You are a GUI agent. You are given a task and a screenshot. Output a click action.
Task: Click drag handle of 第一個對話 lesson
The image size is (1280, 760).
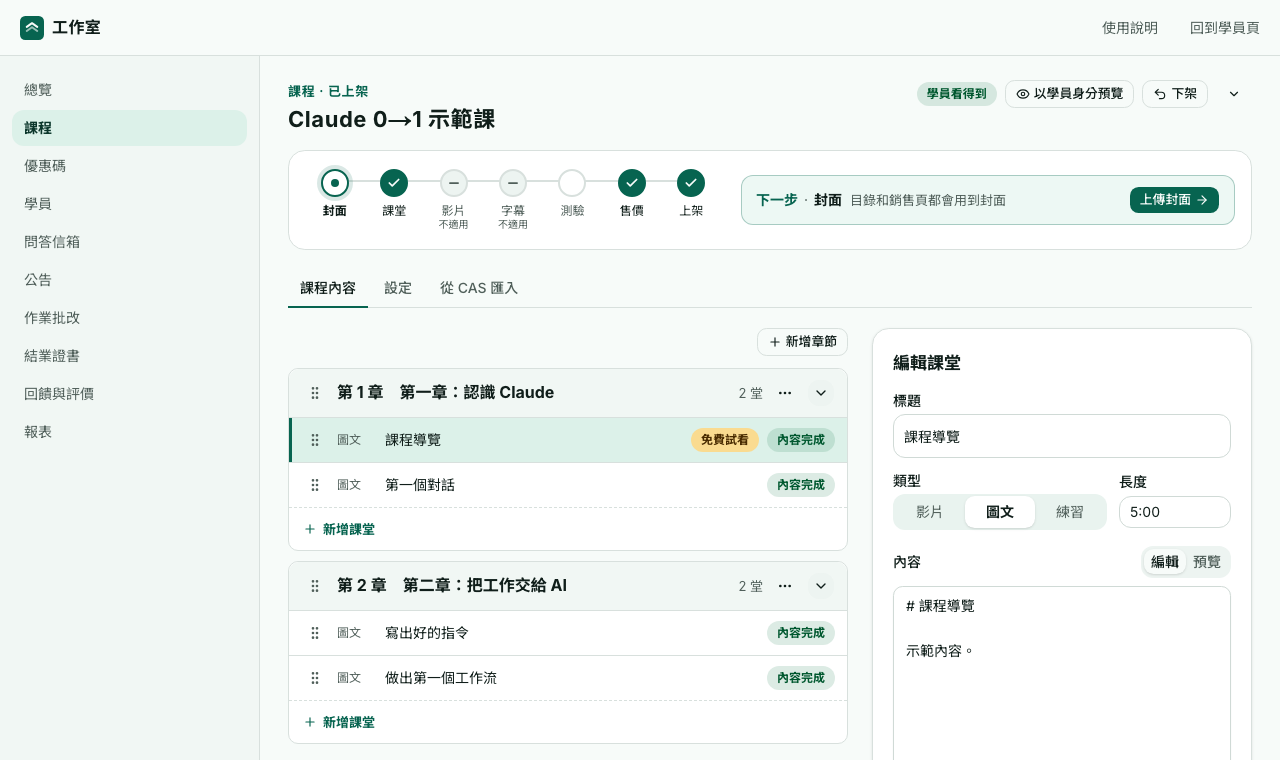tap(315, 485)
